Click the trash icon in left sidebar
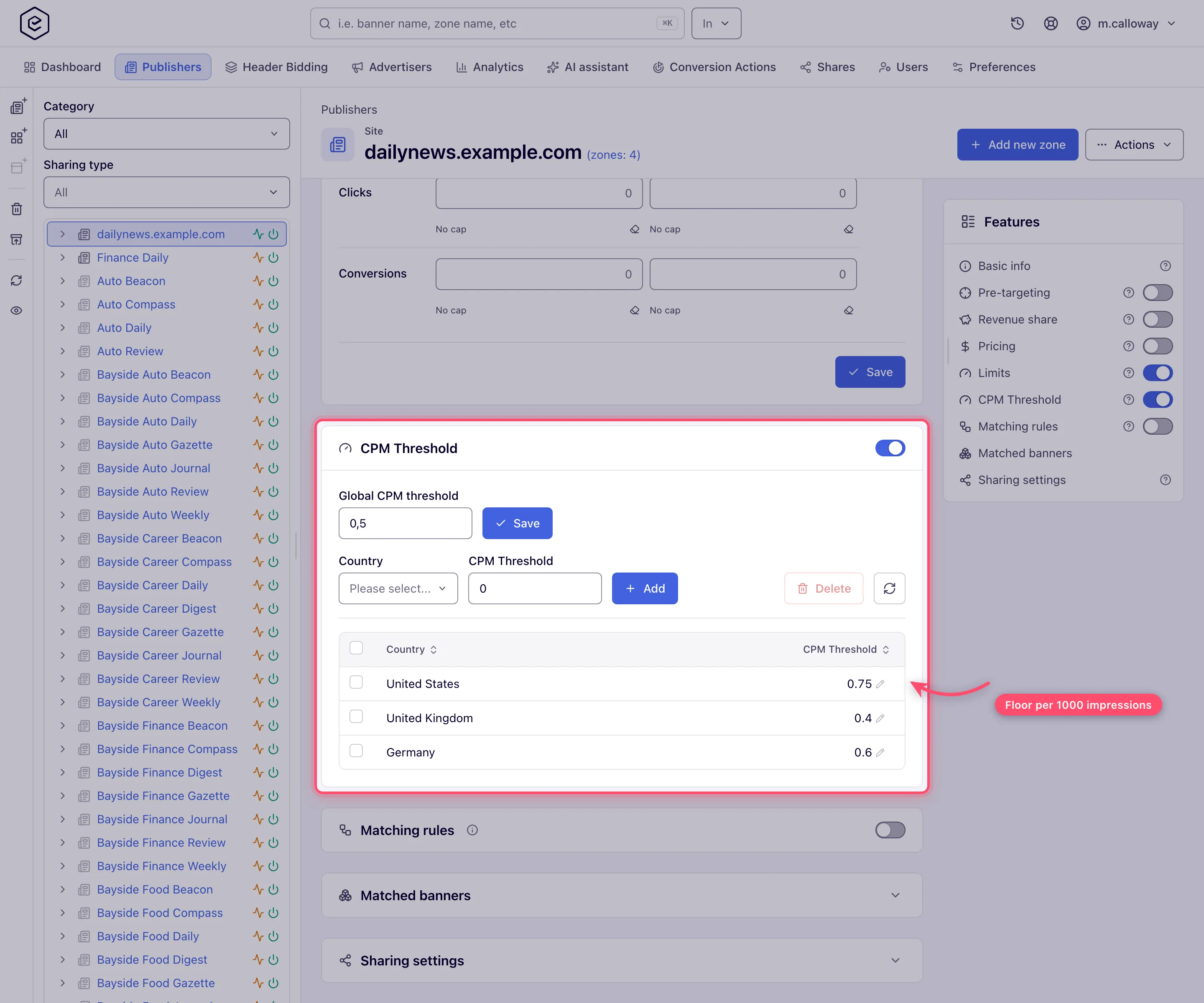This screenshot has height=1003, width=1204. pyautogui.click(x=17, y=209)
